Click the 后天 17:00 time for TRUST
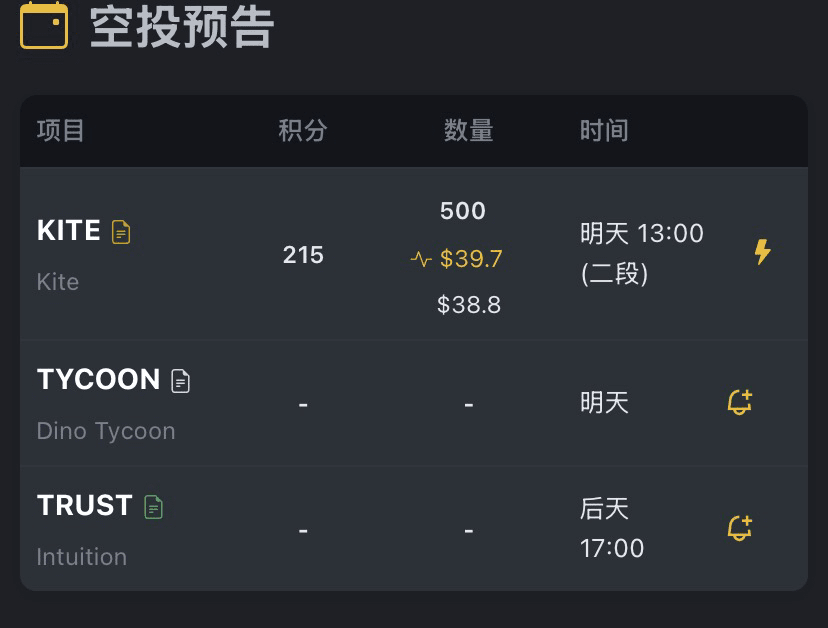 tap(612, 528)
